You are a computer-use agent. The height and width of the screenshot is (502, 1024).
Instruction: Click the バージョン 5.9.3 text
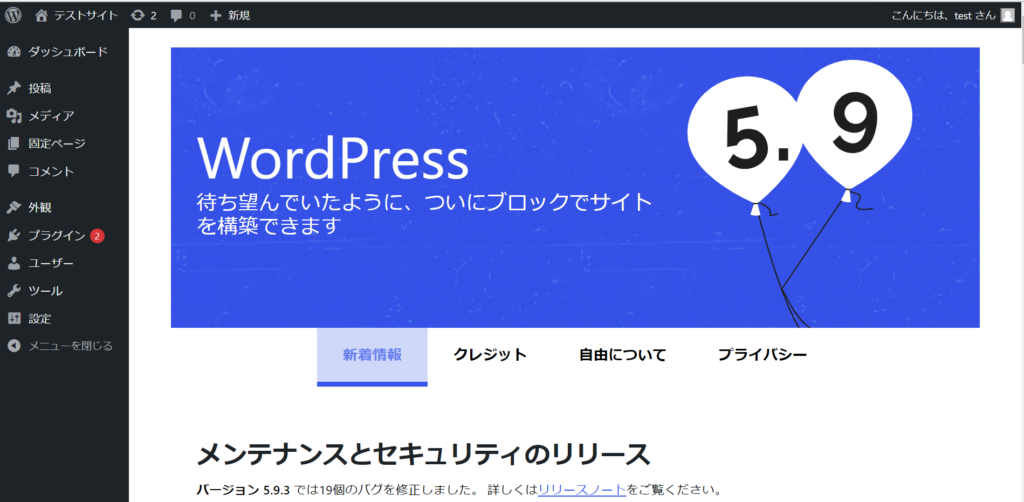(243, 490)
